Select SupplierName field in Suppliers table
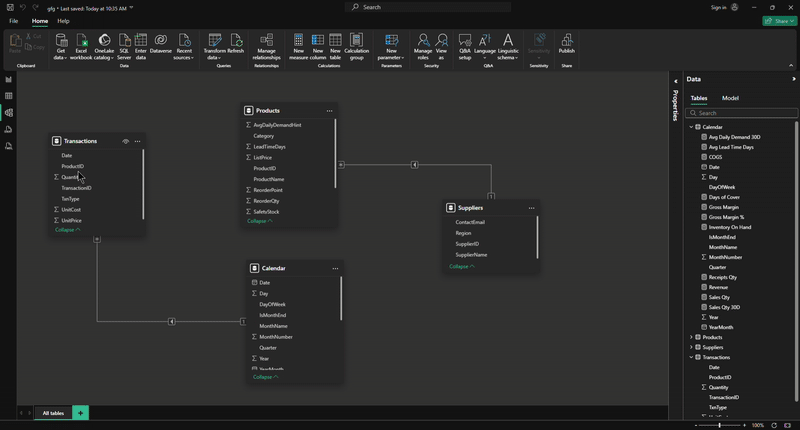 [471, 255]
